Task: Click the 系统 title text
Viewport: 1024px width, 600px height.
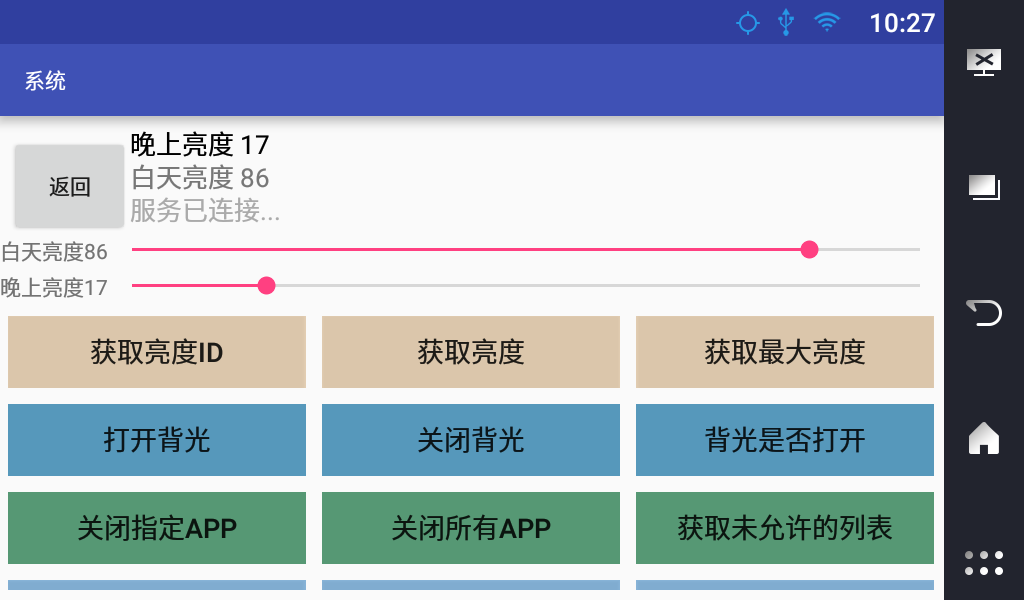Action: [x=45, y=81]
